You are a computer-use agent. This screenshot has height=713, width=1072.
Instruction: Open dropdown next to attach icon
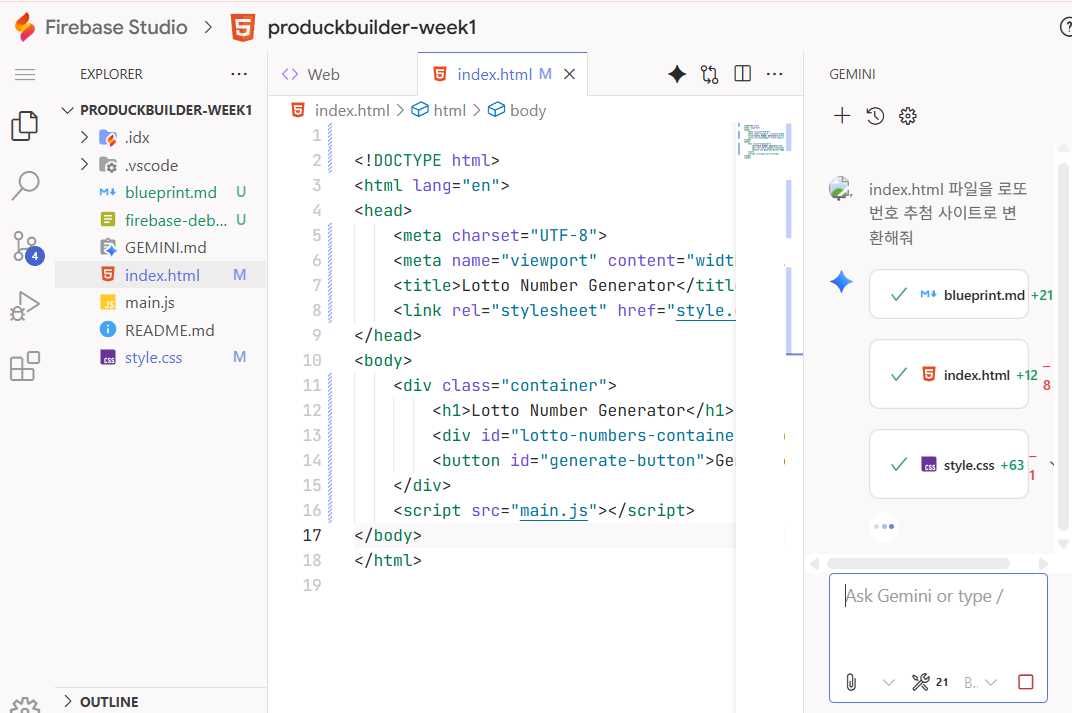coord(888,682)
